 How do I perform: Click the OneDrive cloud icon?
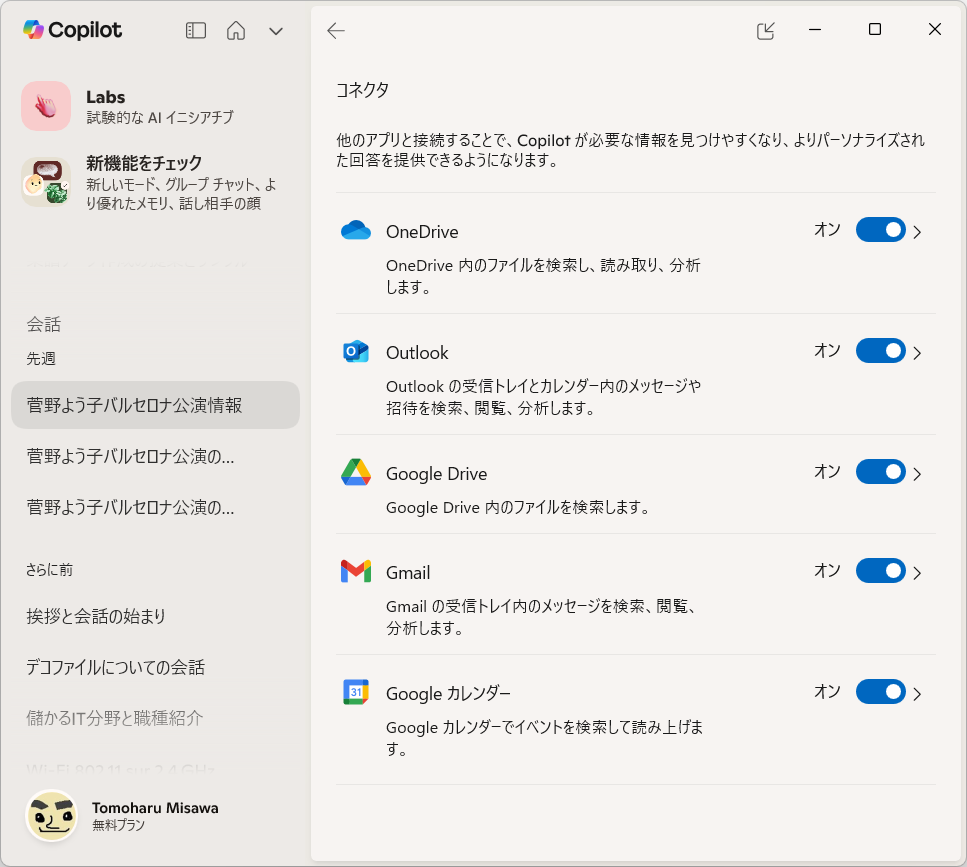click(356, 231)
